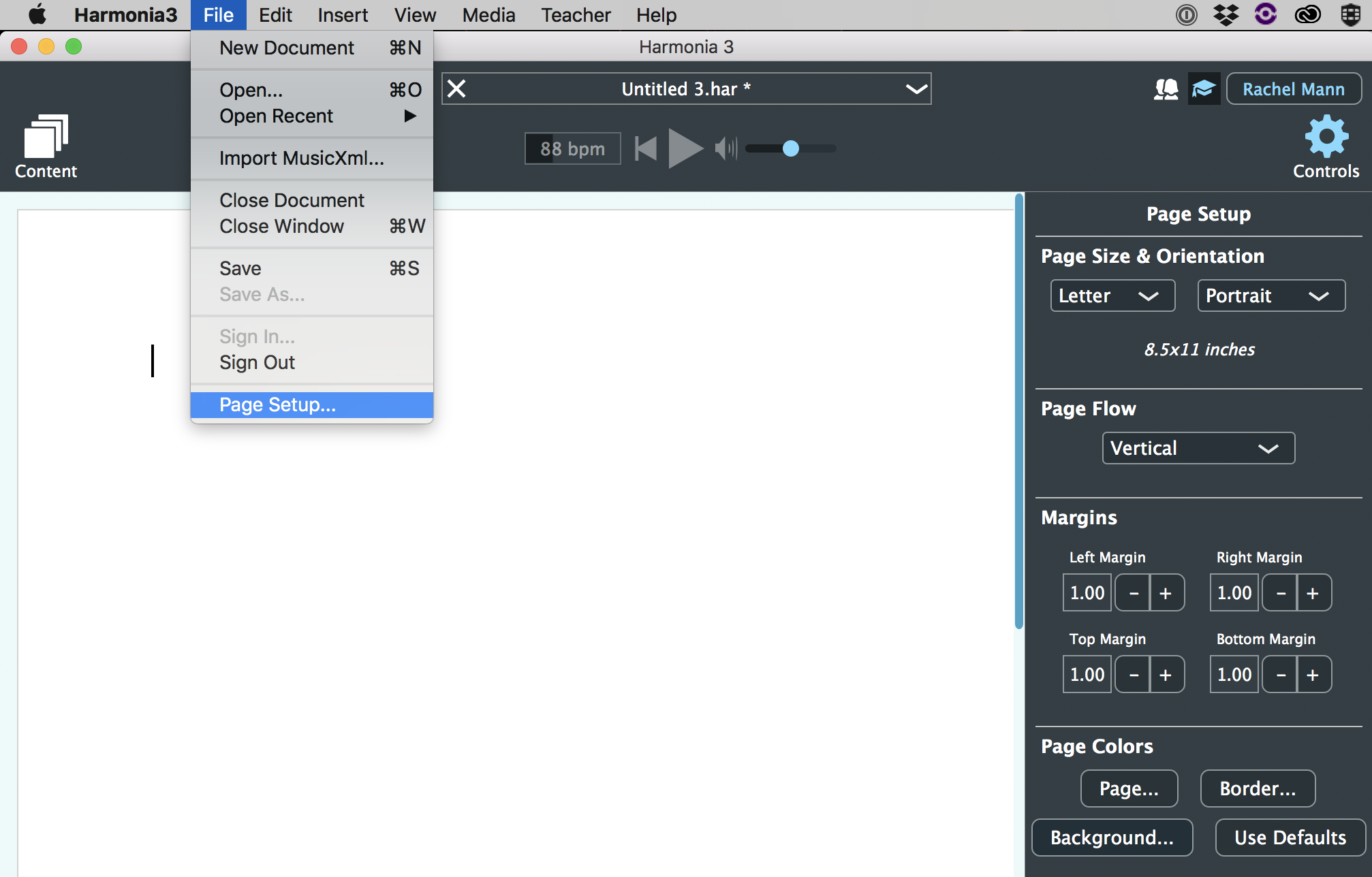This screenshot has width=1372, height=877.
Task: Decrease Top Margin with minus button
Action: click(x=1134, y=675)
